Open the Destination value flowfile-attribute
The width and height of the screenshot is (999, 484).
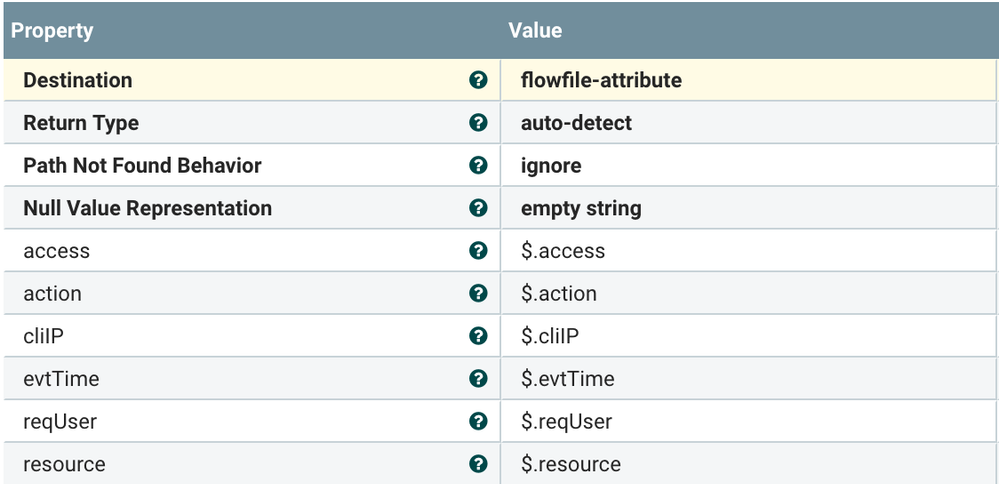tap(601, 80)
